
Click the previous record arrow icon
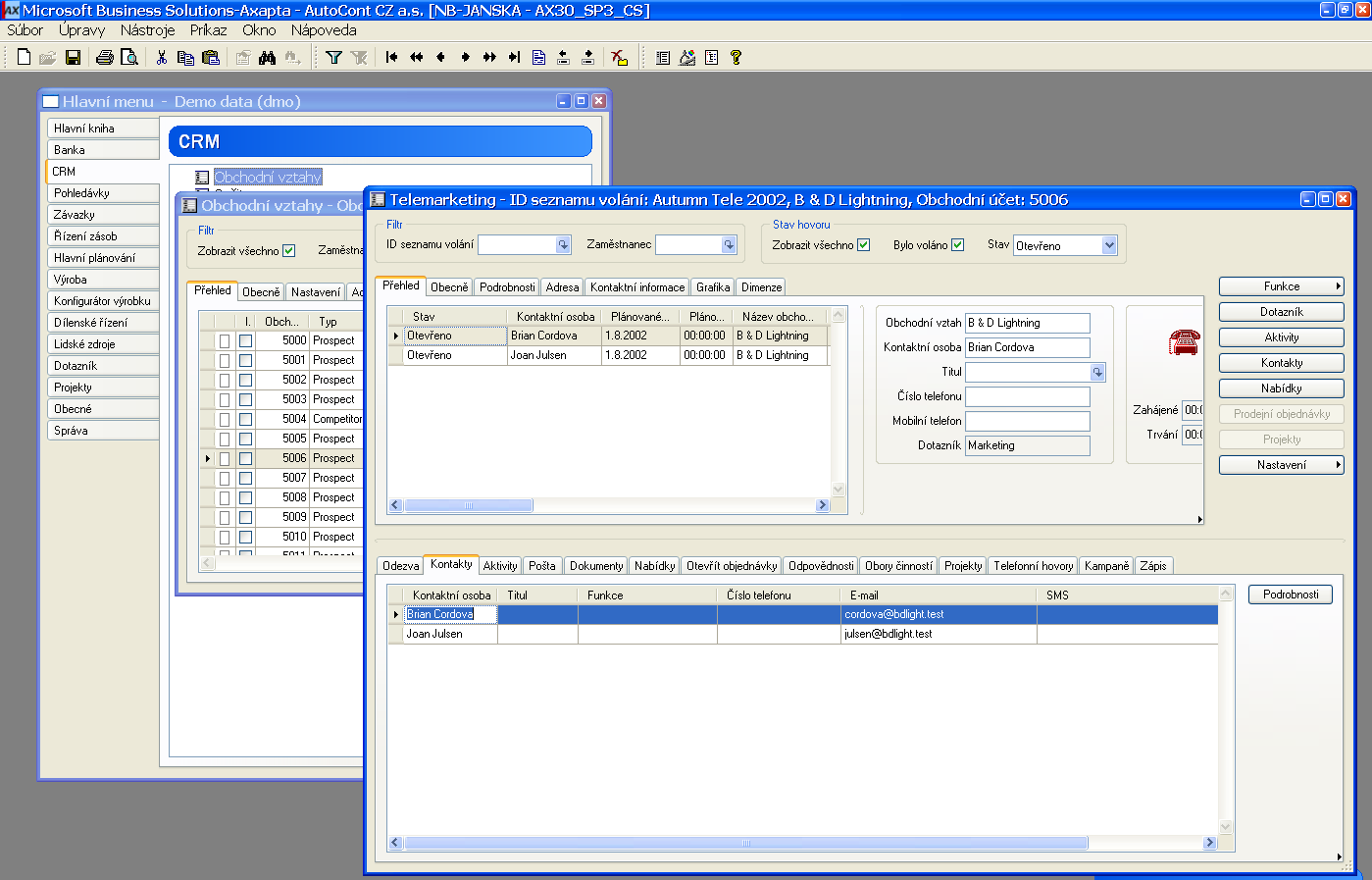tap(440, 57)
